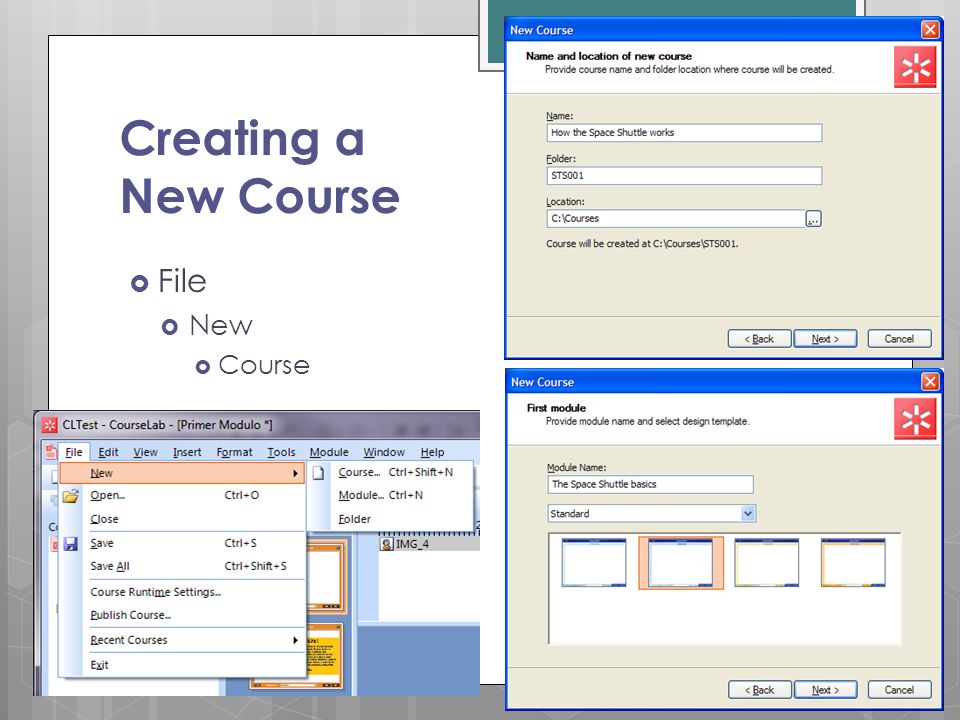Choose Save All menu entry
This screenshot has width=960, height=720.
[x=182, y=566]
